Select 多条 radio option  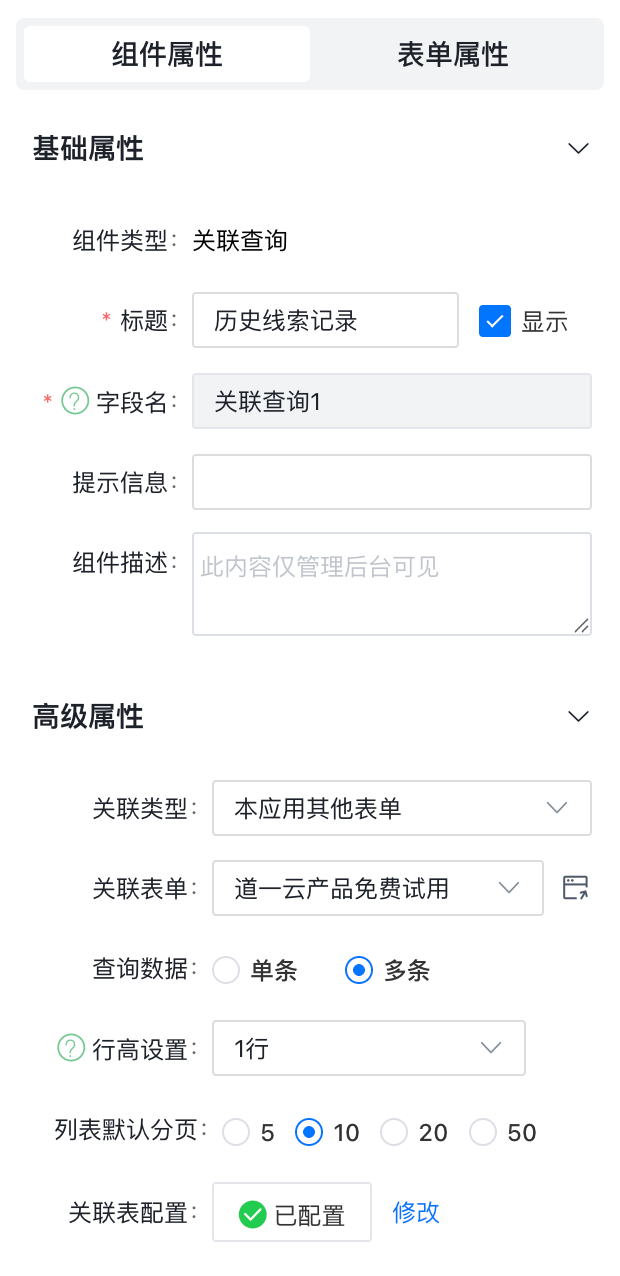[x=359, y=970]
